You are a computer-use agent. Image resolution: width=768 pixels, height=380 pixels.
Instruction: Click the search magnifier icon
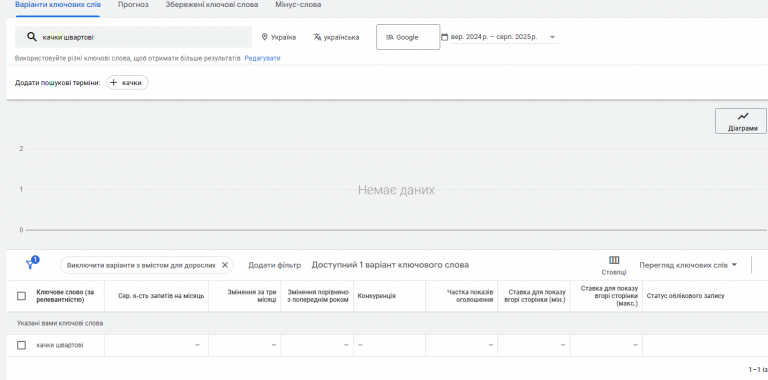tap(32, 37)
